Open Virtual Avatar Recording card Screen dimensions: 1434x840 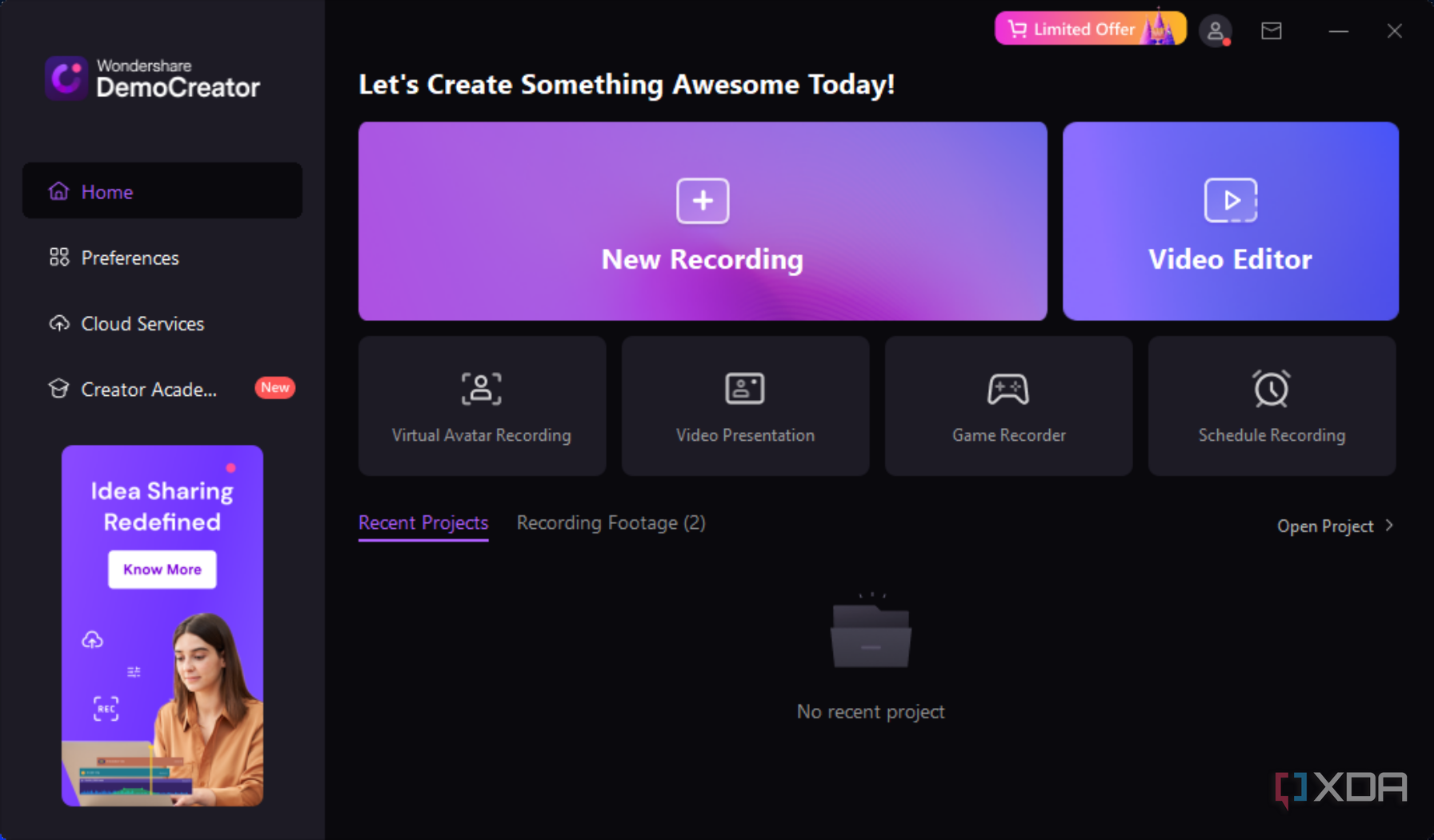tap(482, 406)
